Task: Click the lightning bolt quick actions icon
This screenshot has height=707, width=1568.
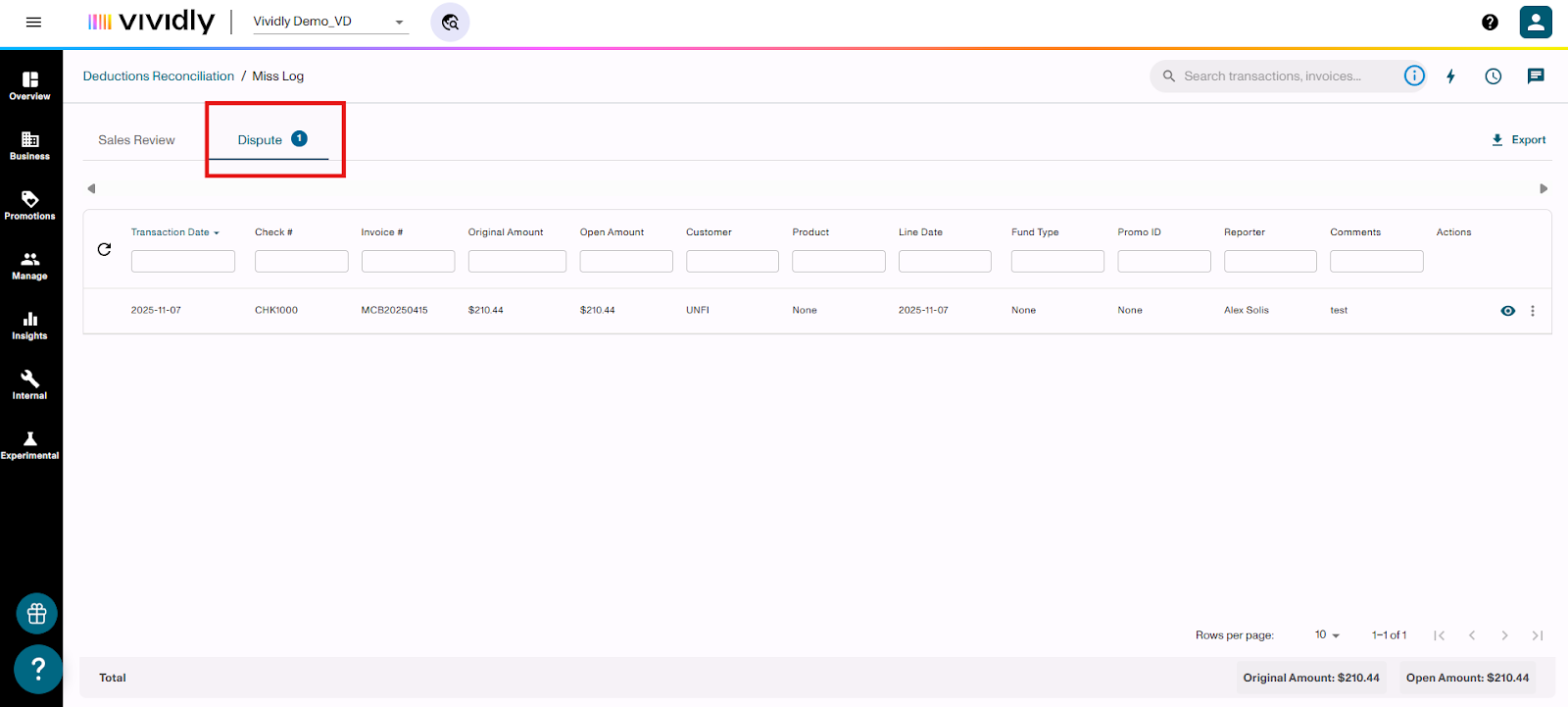Action: tap(1451, 76)
